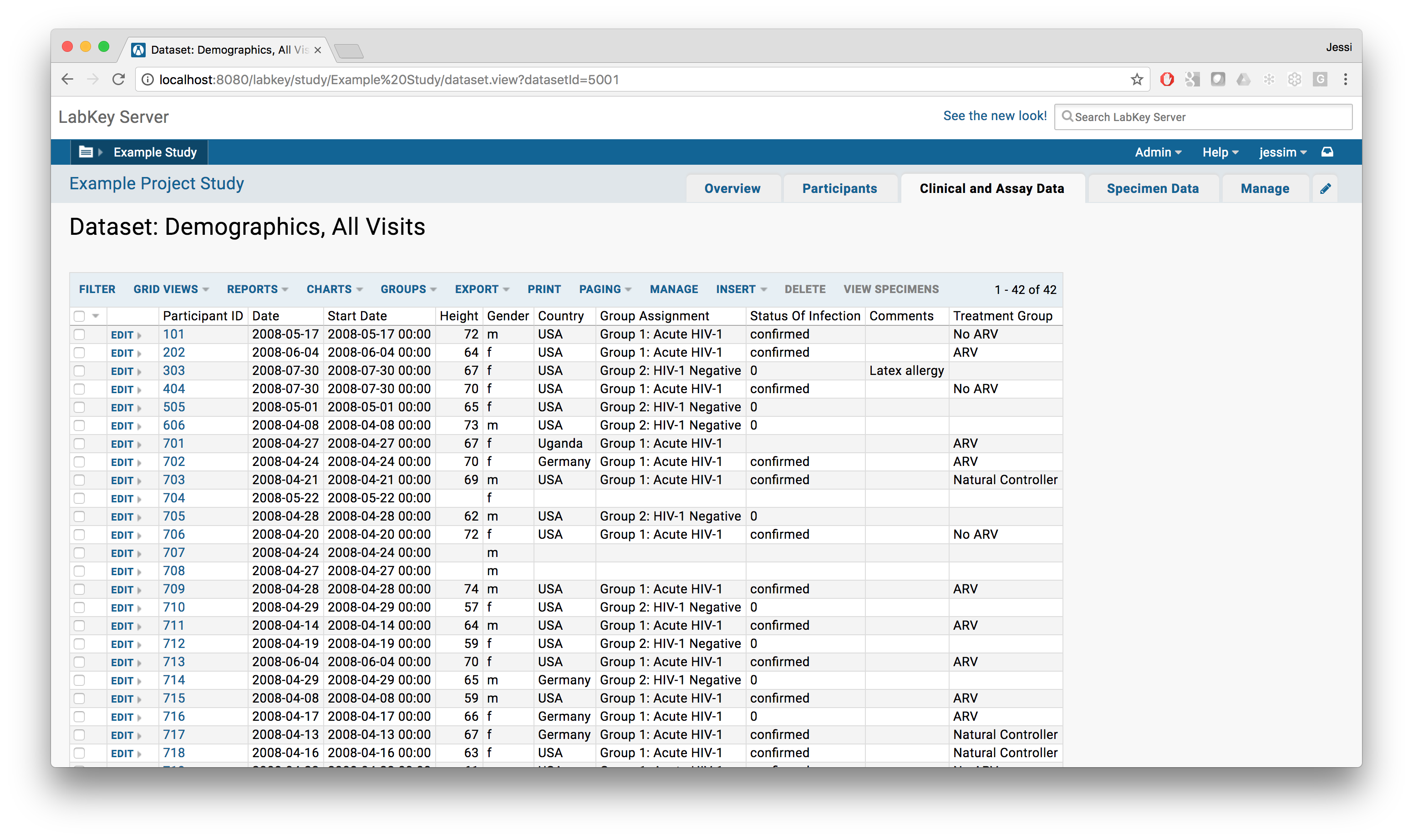Screen dimensions: 1413x840
Task: Click the G extension icon in toolbar
Action: 1320,79
